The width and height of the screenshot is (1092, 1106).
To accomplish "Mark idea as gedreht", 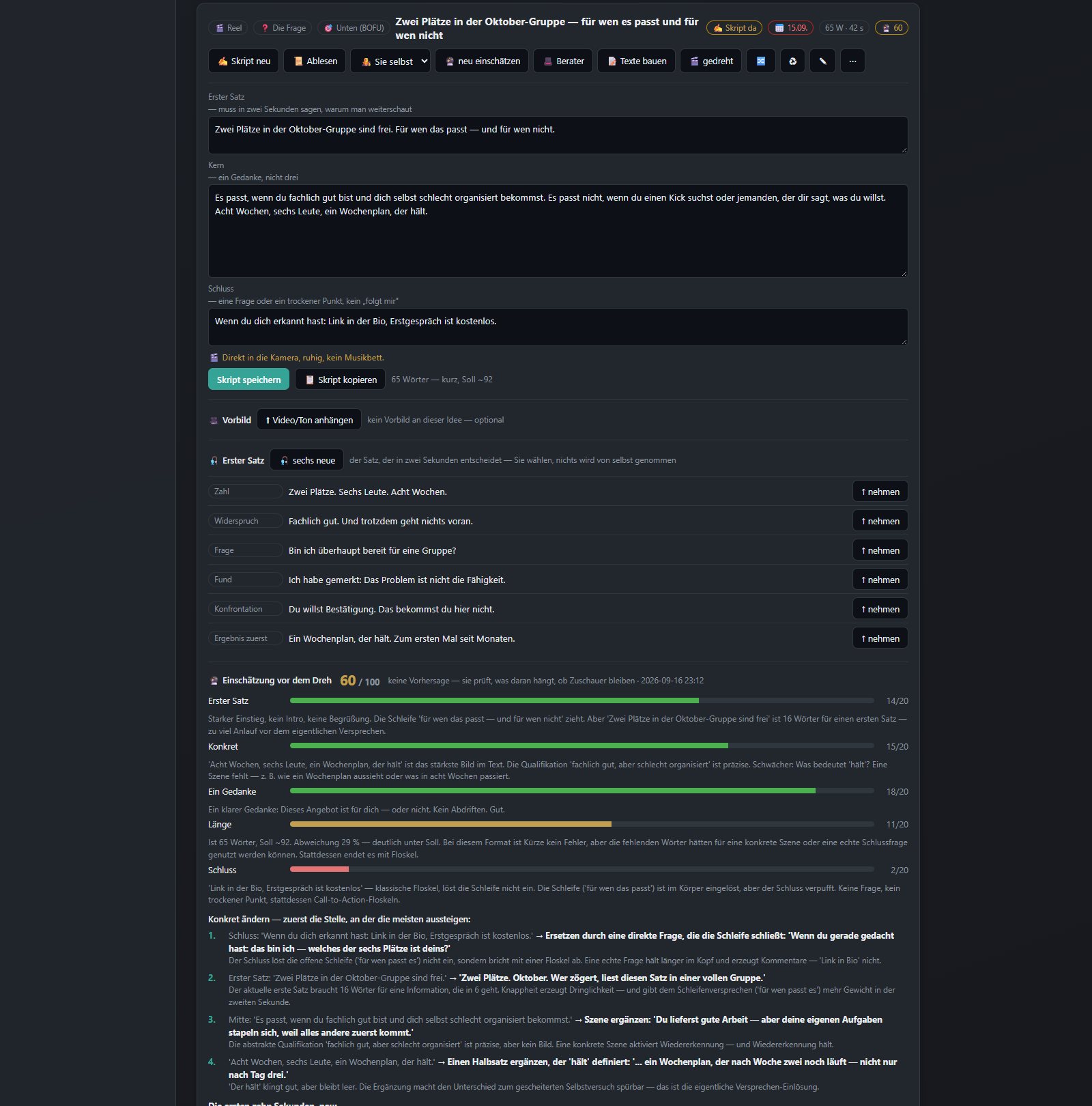I will tap(710, 61).
